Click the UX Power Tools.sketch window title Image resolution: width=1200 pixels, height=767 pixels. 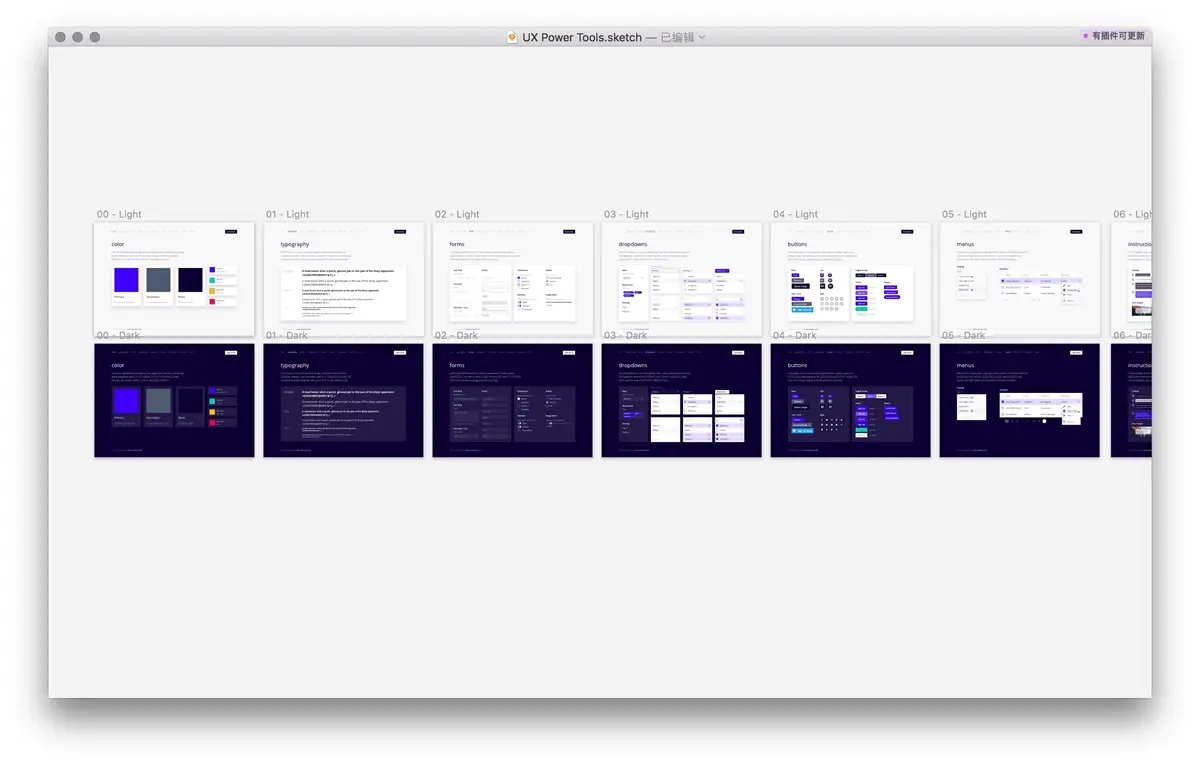pyautogui.click(x=582, y=37)
